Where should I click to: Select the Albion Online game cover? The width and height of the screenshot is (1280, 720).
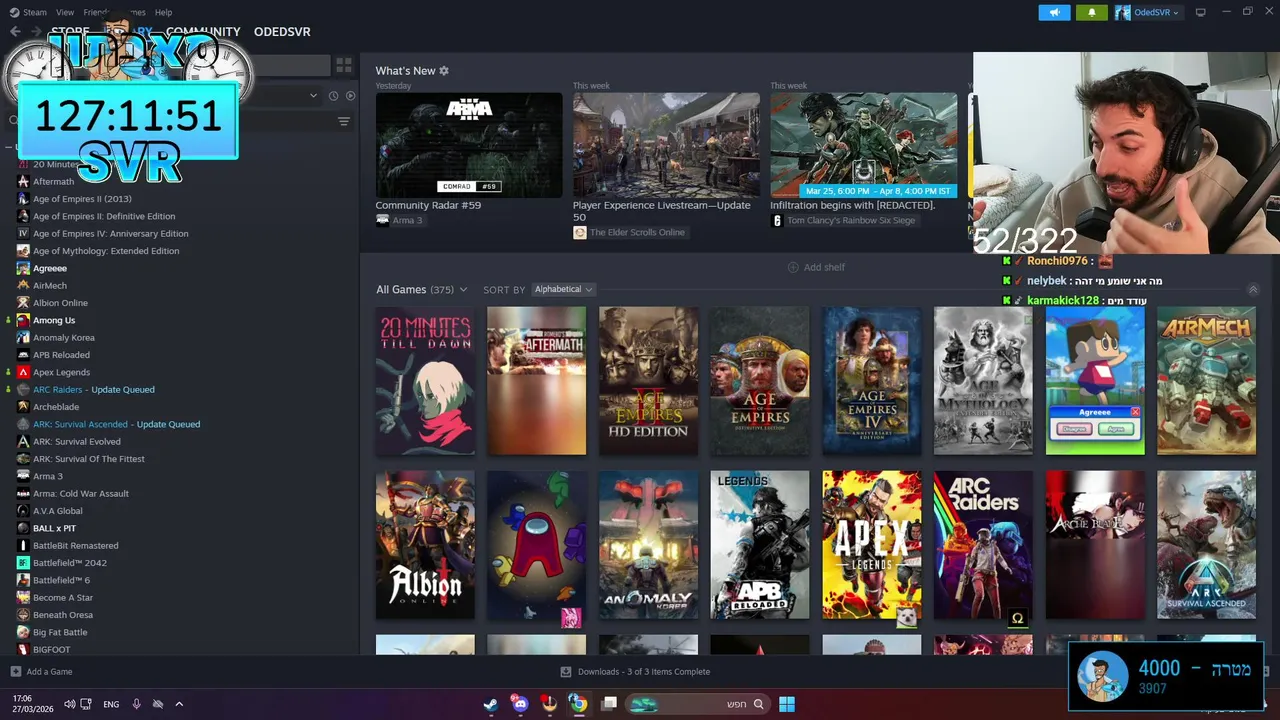coord(425,545)
